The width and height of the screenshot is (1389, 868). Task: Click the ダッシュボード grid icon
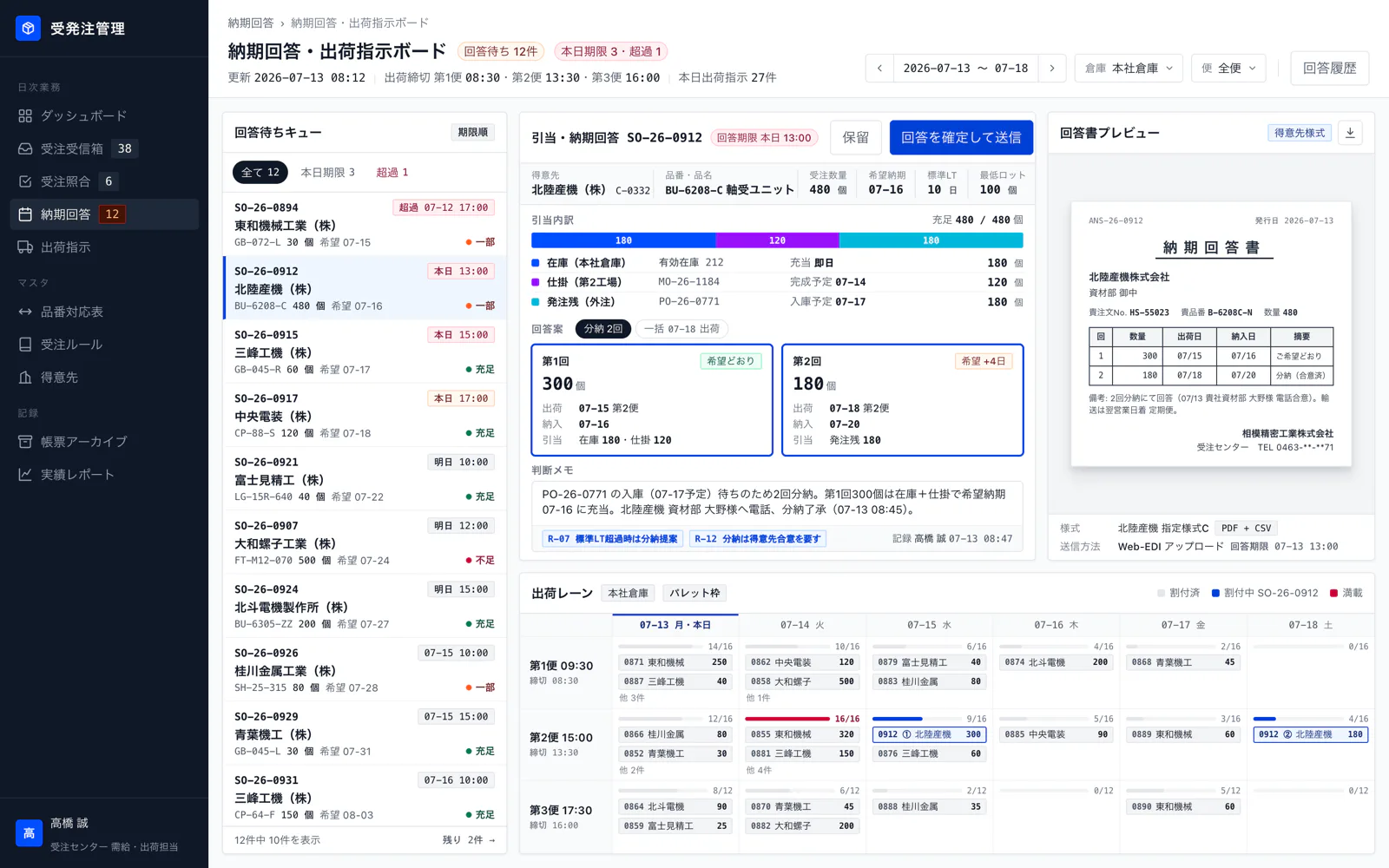(x=25, y=115)
